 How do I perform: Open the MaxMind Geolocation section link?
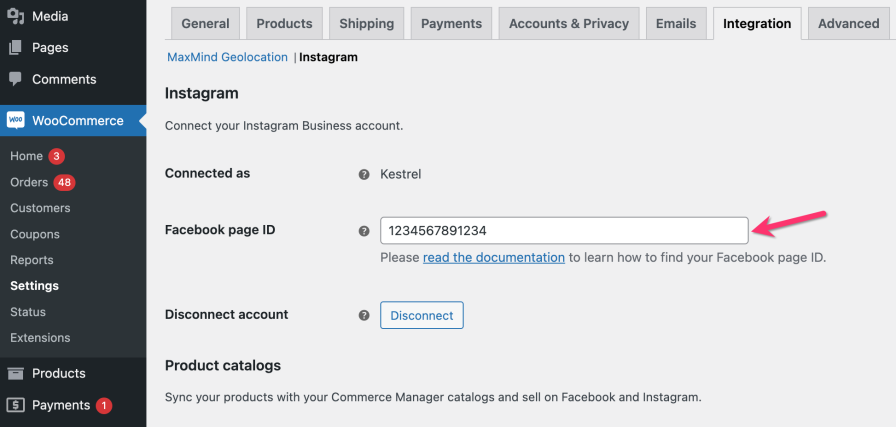[x=227, y=57]
